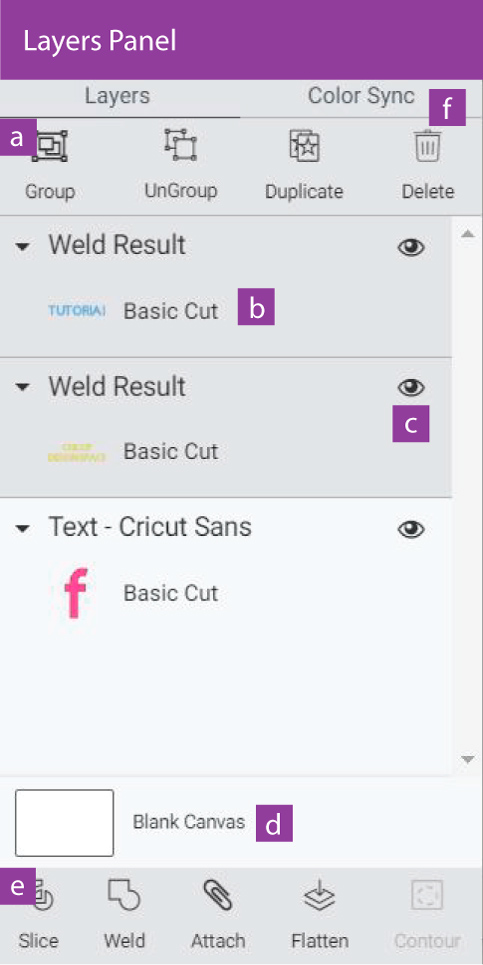Click the UnGroup icon

coord(180,145)
